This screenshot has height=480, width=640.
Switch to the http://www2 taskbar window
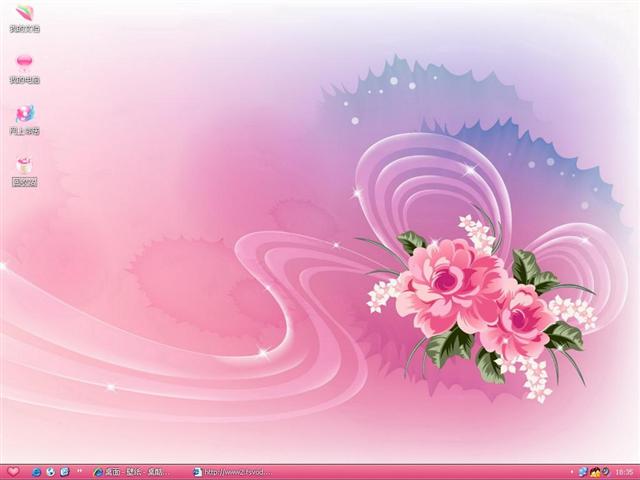(233, 472)
